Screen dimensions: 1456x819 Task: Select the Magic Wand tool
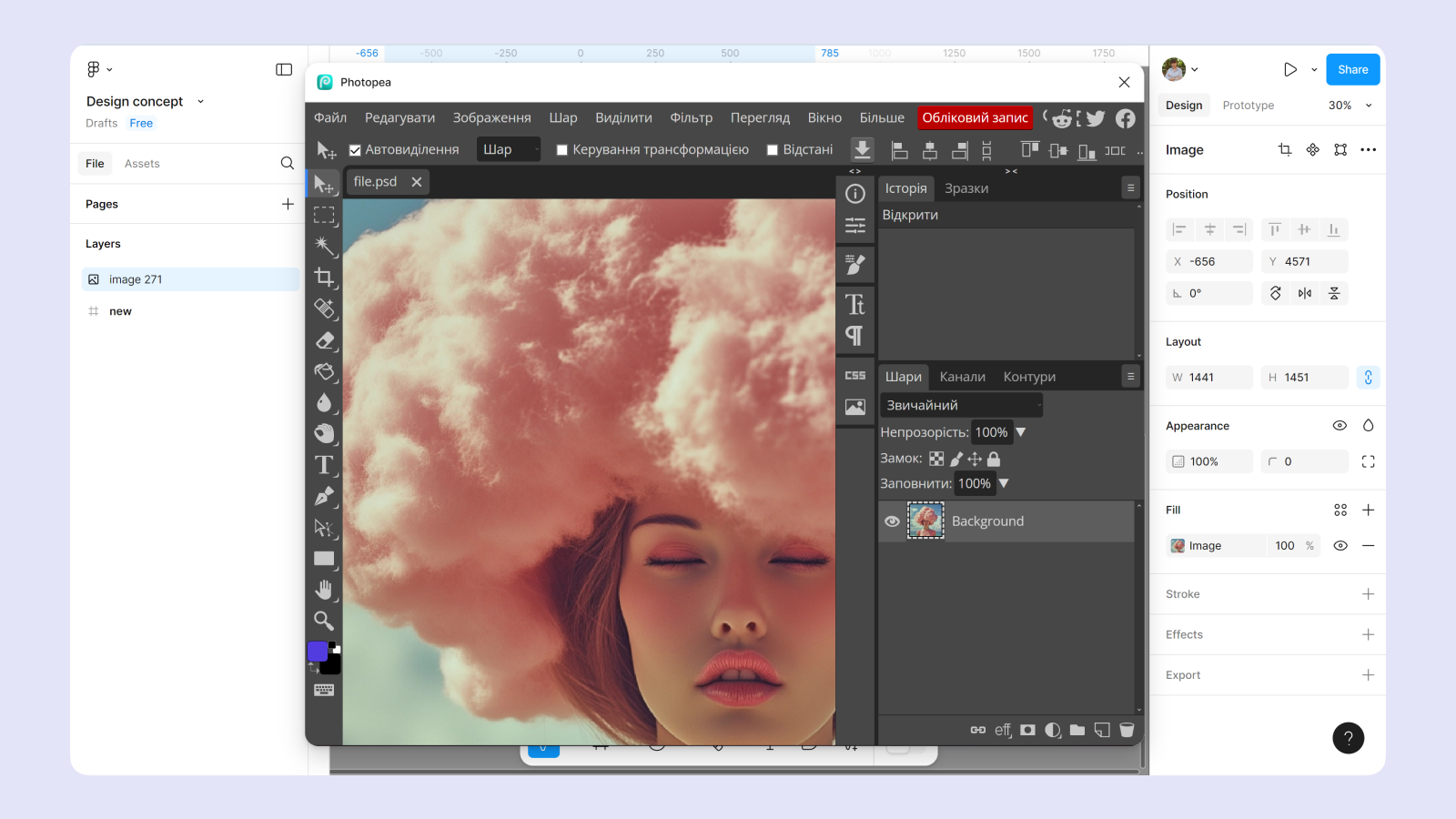click(324, 245)
